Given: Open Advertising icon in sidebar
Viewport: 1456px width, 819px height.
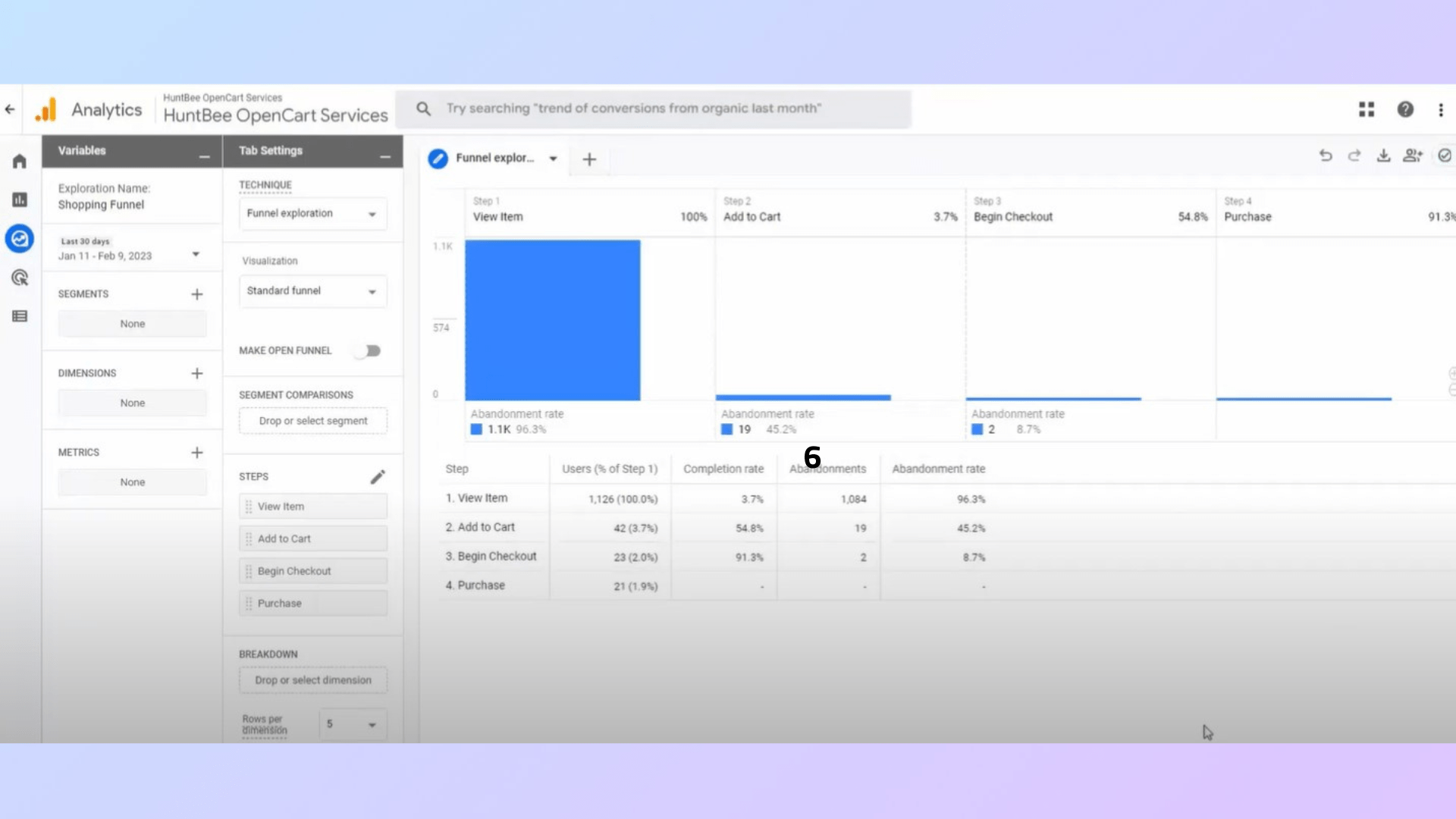Looking at the screenshot, I should [x=20, y=278].
